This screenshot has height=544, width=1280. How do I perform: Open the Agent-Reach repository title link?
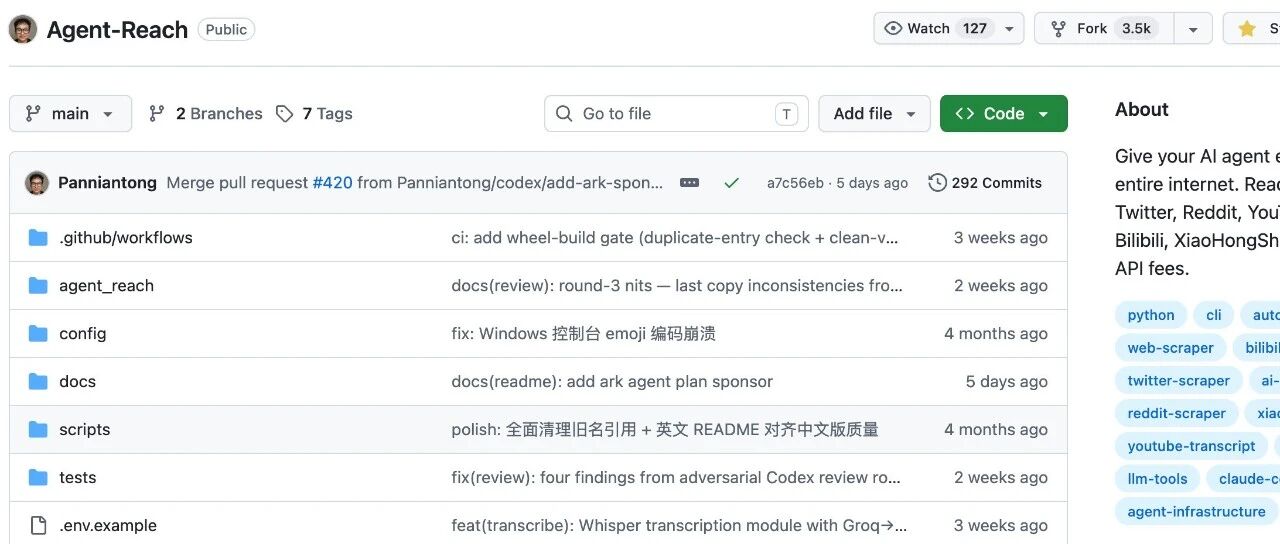point(117,30)
